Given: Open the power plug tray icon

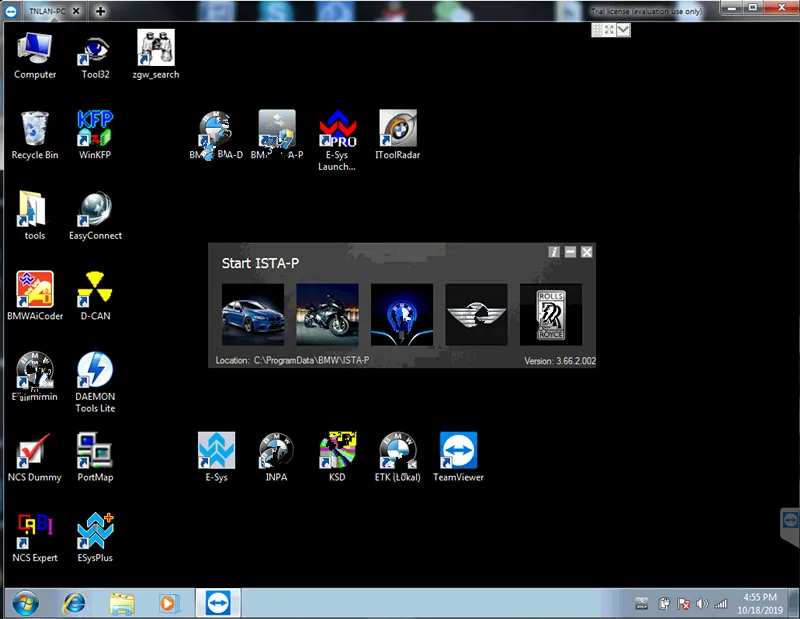Looking at the screenshot, I should pos(664,604).
